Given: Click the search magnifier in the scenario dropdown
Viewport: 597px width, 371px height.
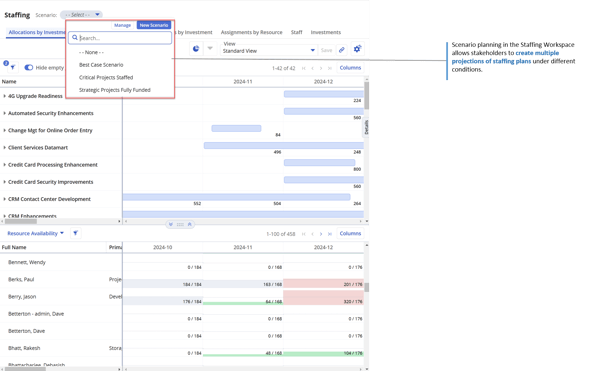Looking at the screenshot, I should 75,38.
